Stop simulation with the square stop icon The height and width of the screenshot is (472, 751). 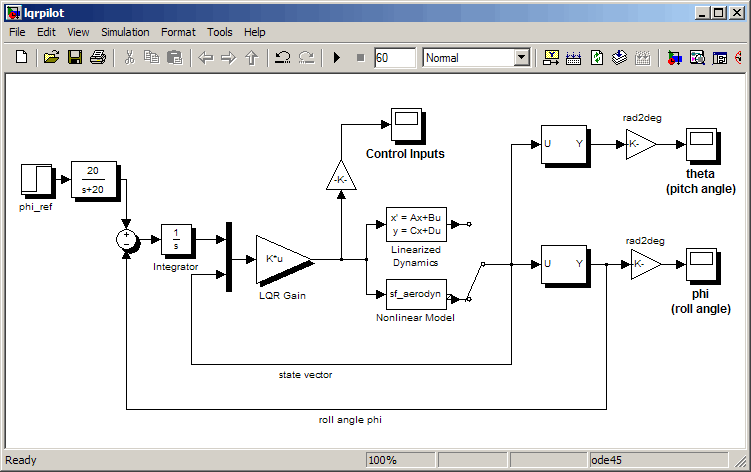pos(361,58)
